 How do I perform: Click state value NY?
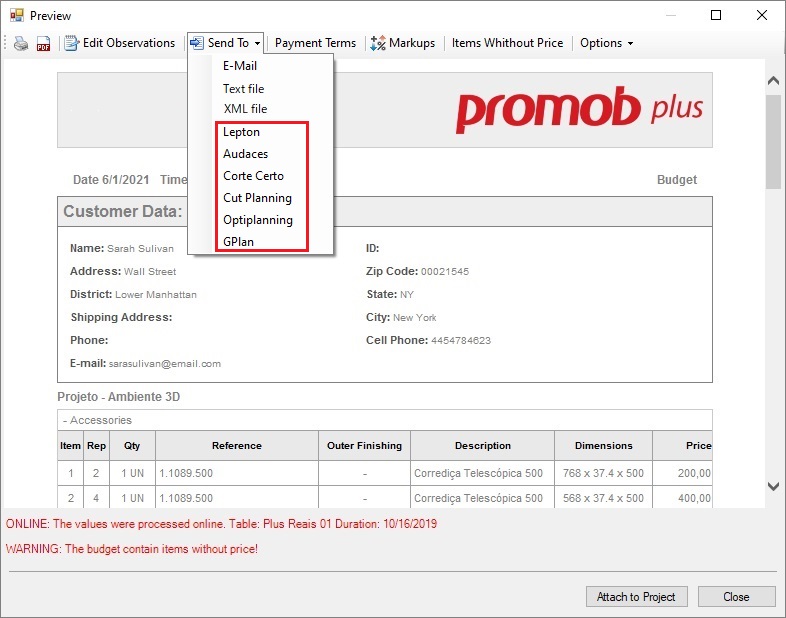(407, 295)
